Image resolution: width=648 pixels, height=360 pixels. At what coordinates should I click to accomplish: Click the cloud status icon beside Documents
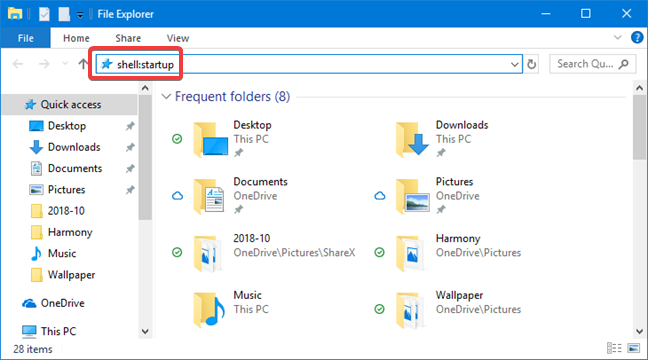coord(177,195)
